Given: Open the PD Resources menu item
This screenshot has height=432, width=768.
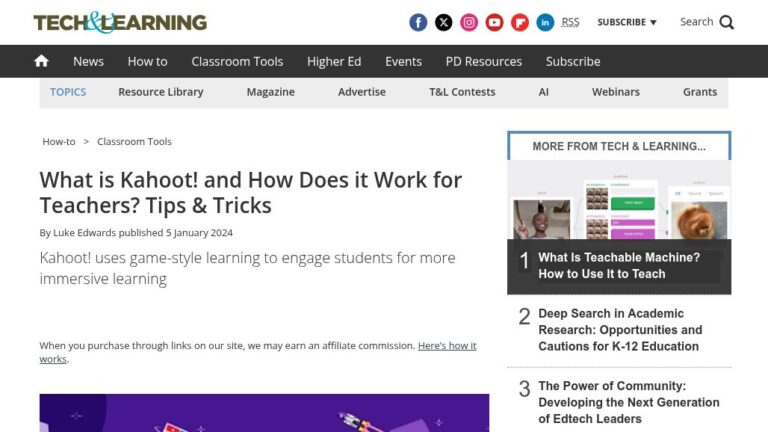Looking at the screenshot, I should [483, 61].
